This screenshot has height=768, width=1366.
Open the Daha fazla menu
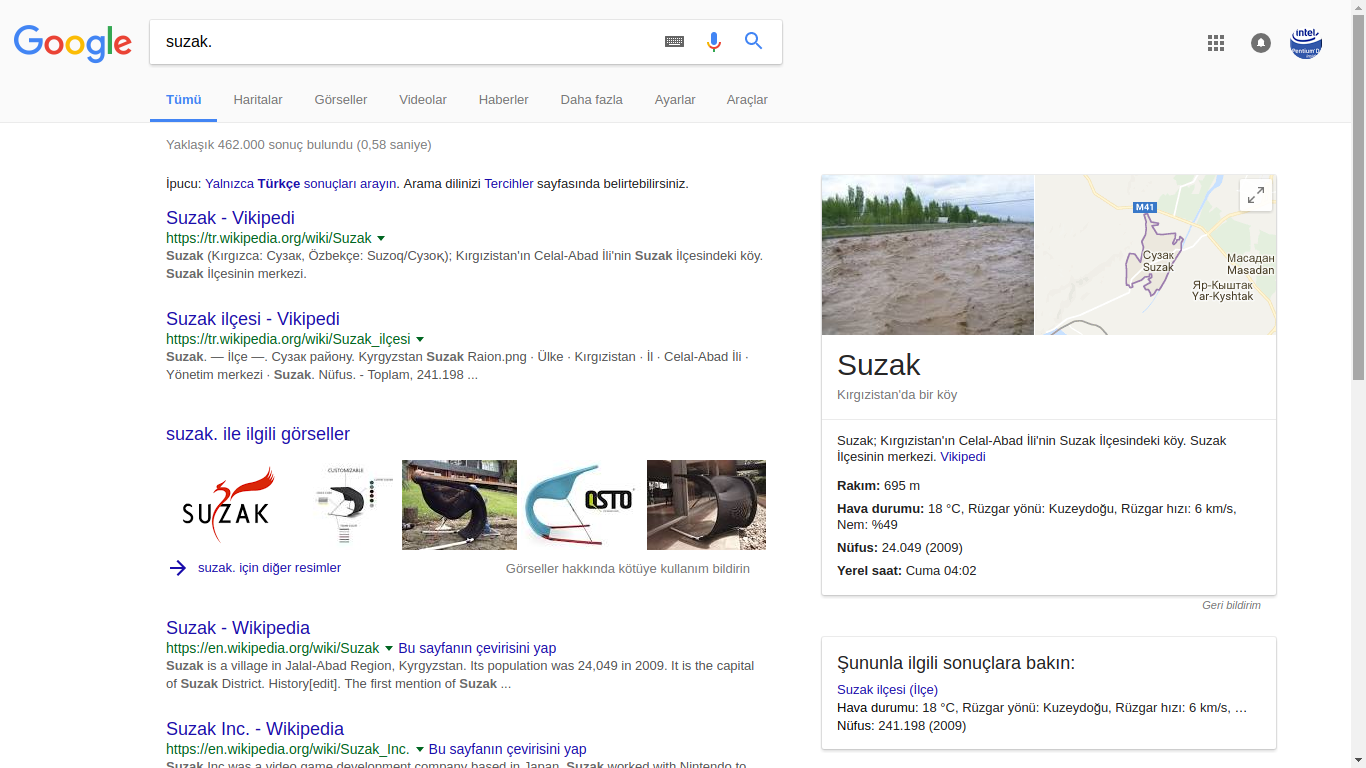(592, 100)
